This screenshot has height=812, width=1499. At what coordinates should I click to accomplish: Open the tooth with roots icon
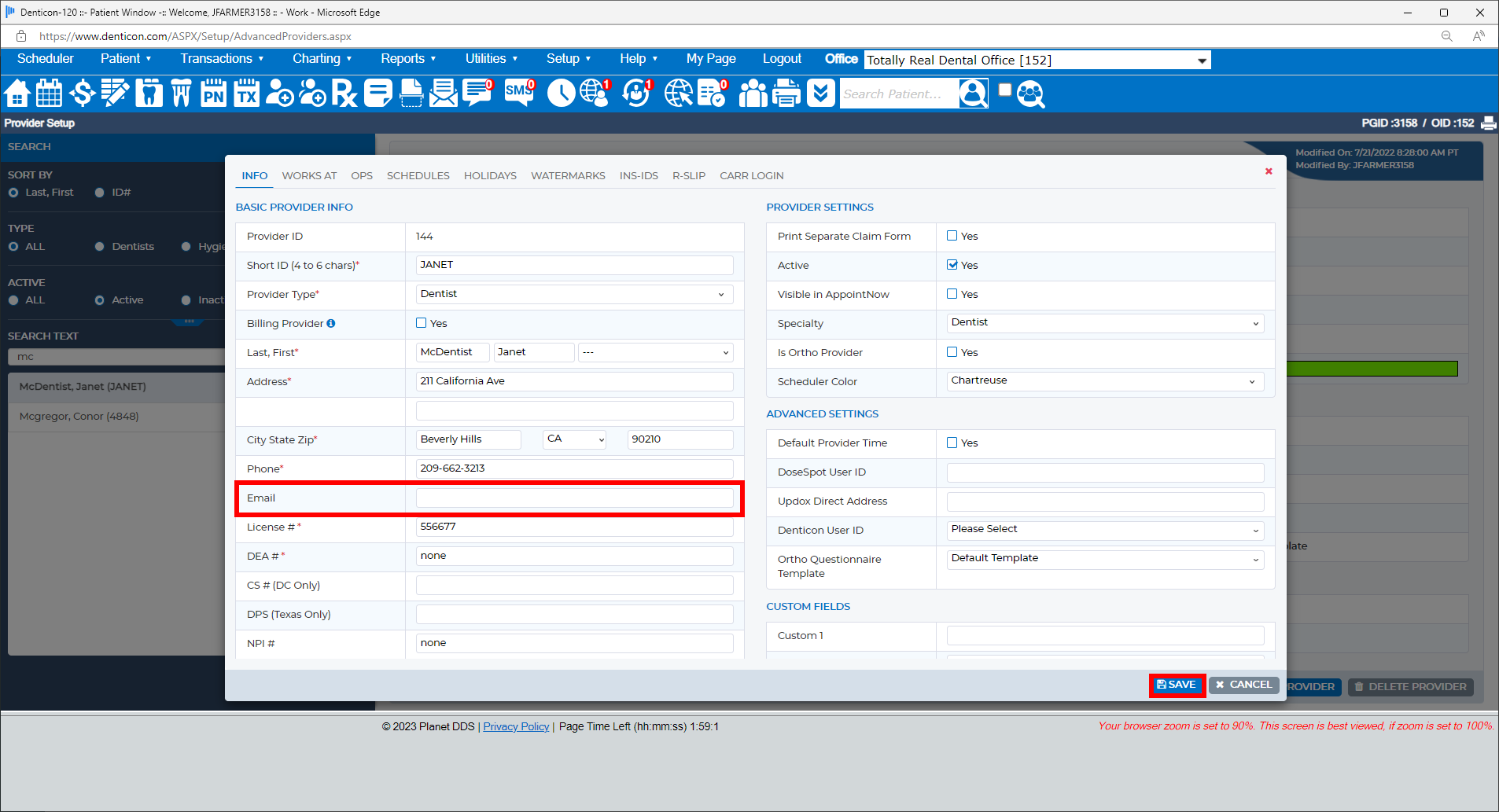click(181, 94)
